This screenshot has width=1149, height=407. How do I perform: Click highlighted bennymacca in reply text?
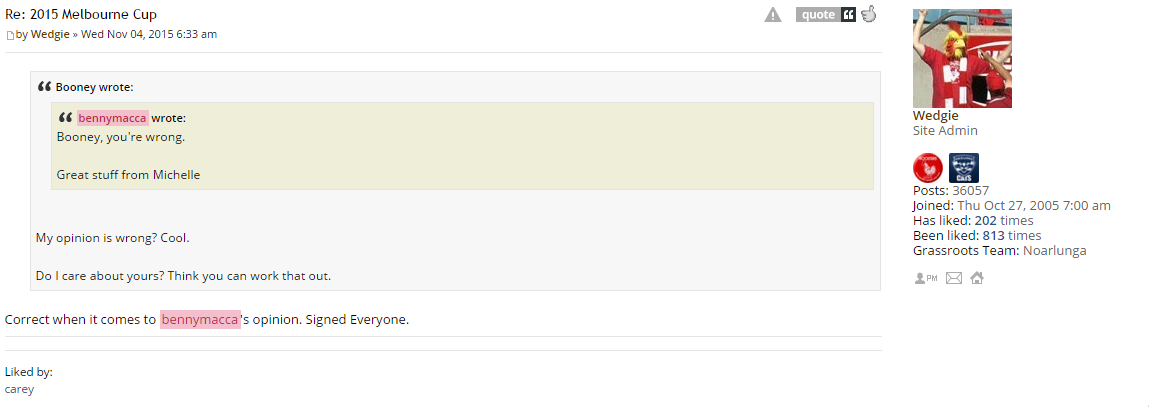200,320
